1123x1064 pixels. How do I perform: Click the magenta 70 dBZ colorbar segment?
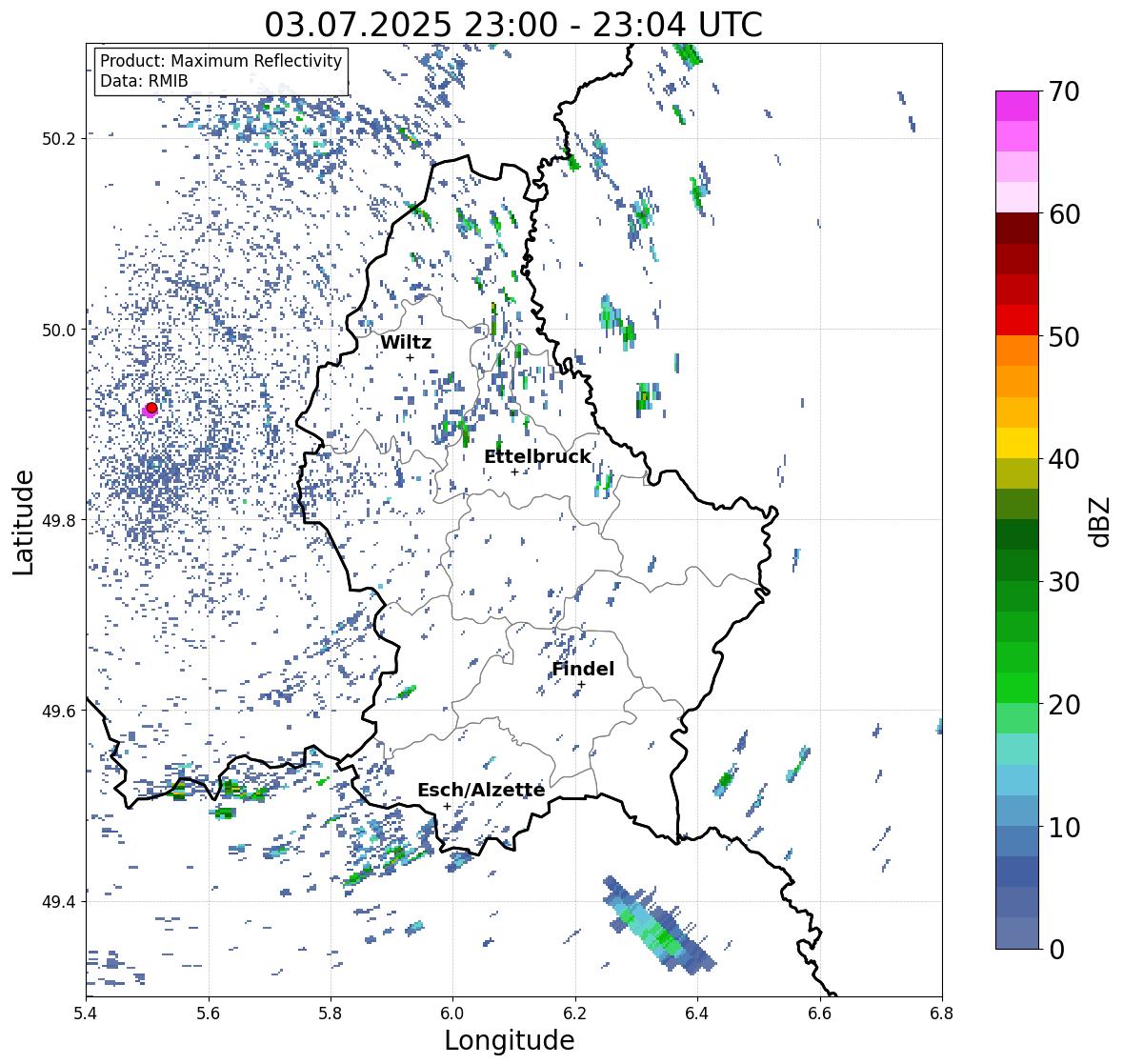[x=1017, y=106]
